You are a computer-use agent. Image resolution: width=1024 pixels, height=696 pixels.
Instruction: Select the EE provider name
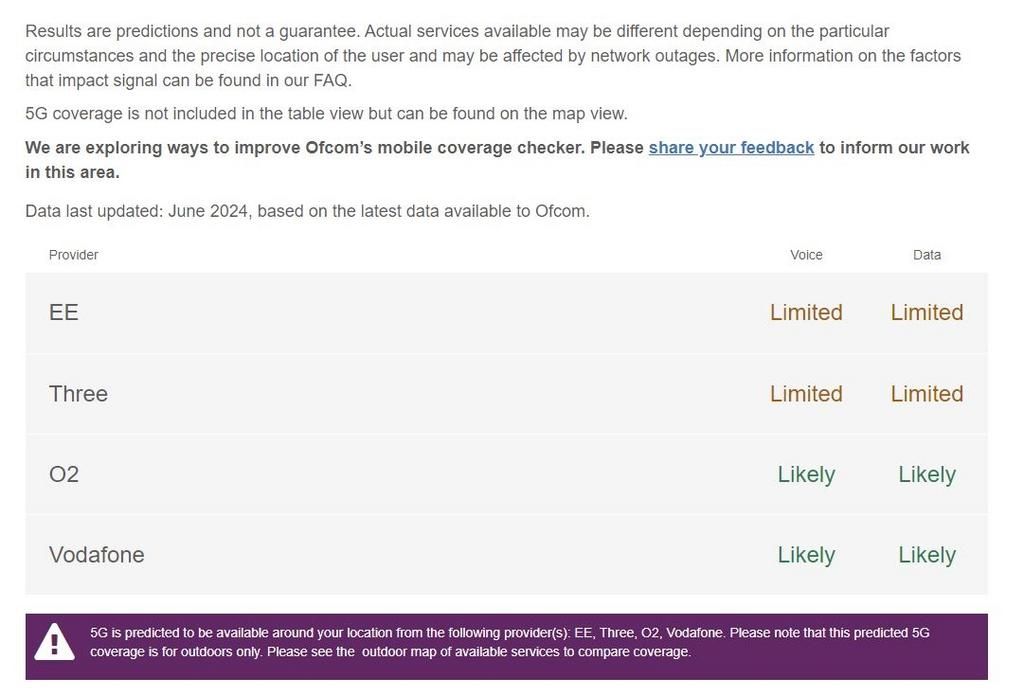click(x=64, y=312)
